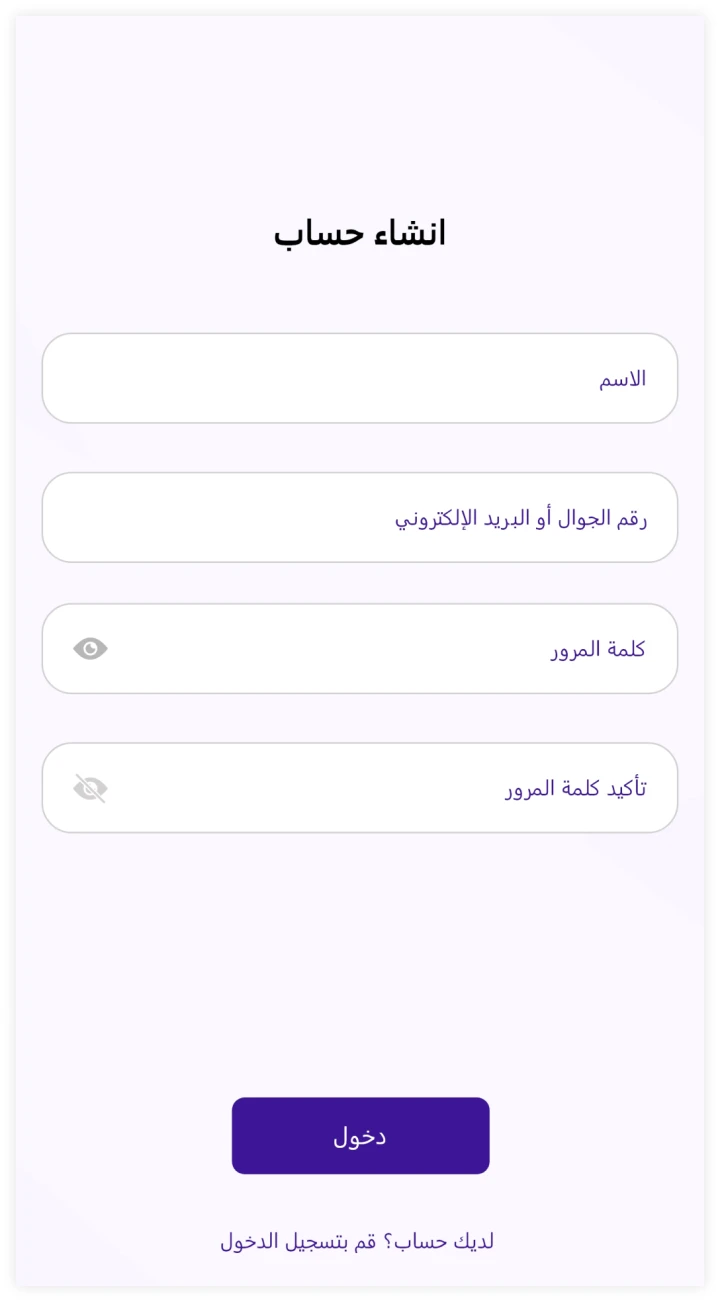Click the الاسم placeholder text

(622, 379)
